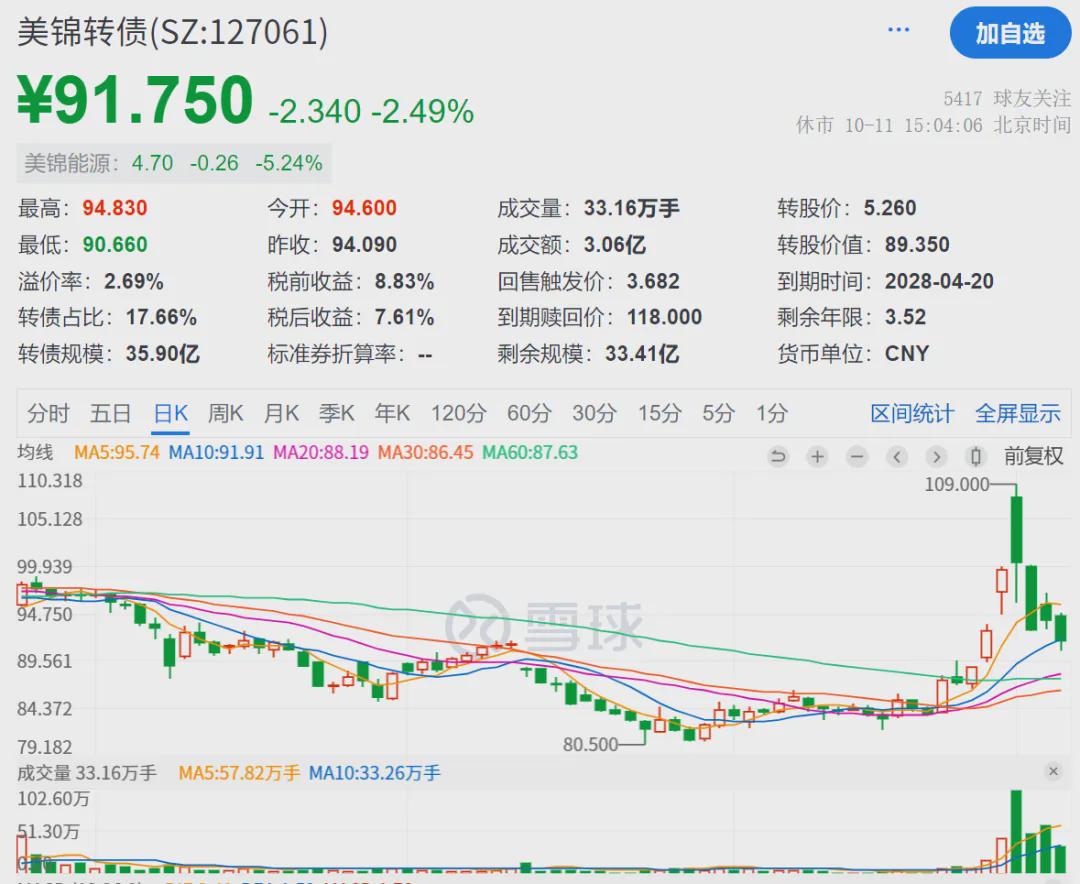Click the 成交额 3.06亿 value
Viewport: 1080px width, 884px height.
tap(615, 245)
